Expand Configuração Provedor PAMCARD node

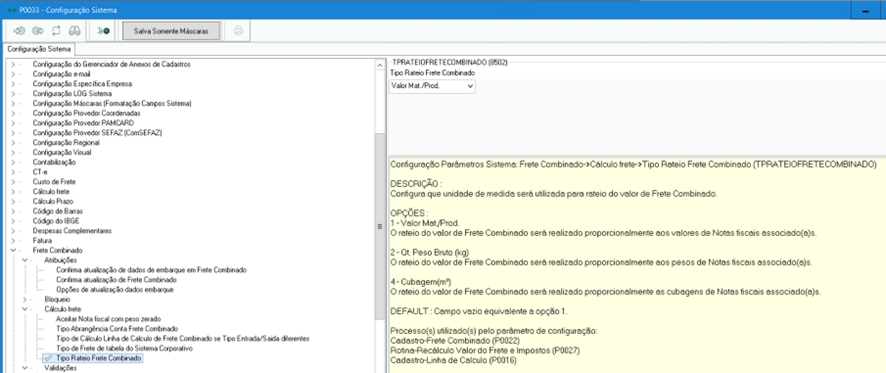(13, 123)
